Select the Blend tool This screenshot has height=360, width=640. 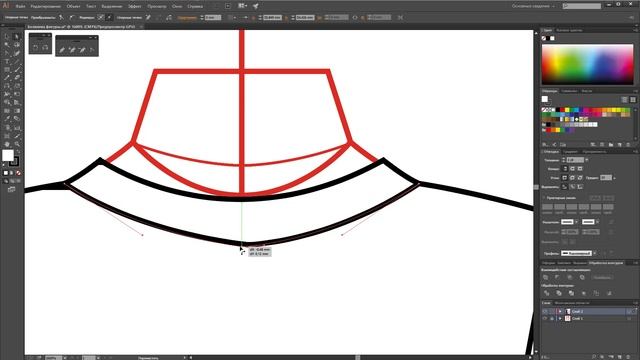pos(17,119)
